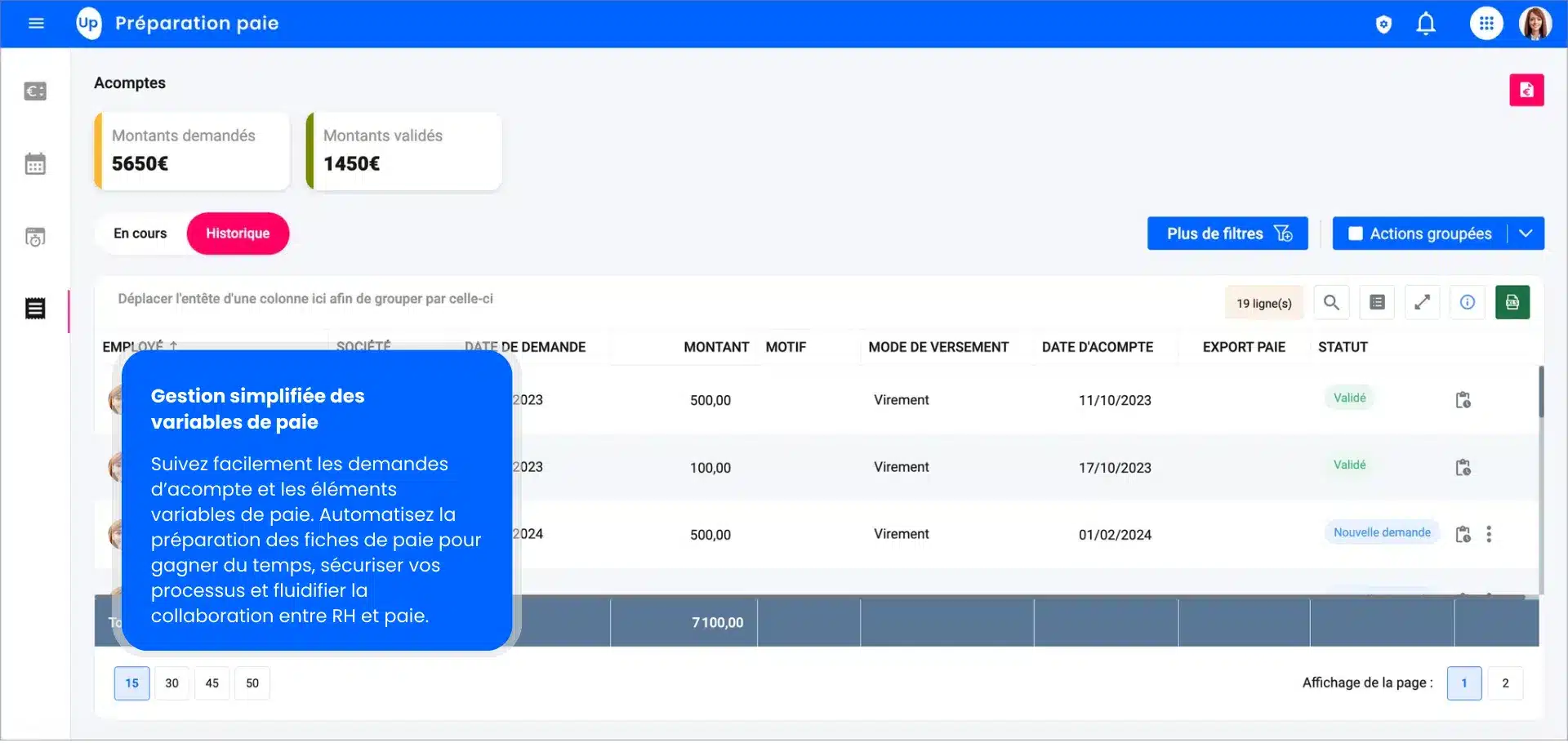The image size is (1568, 743).
Task: Expand the Actions groupées dropdown
Action: click(x=1526, y=234)
